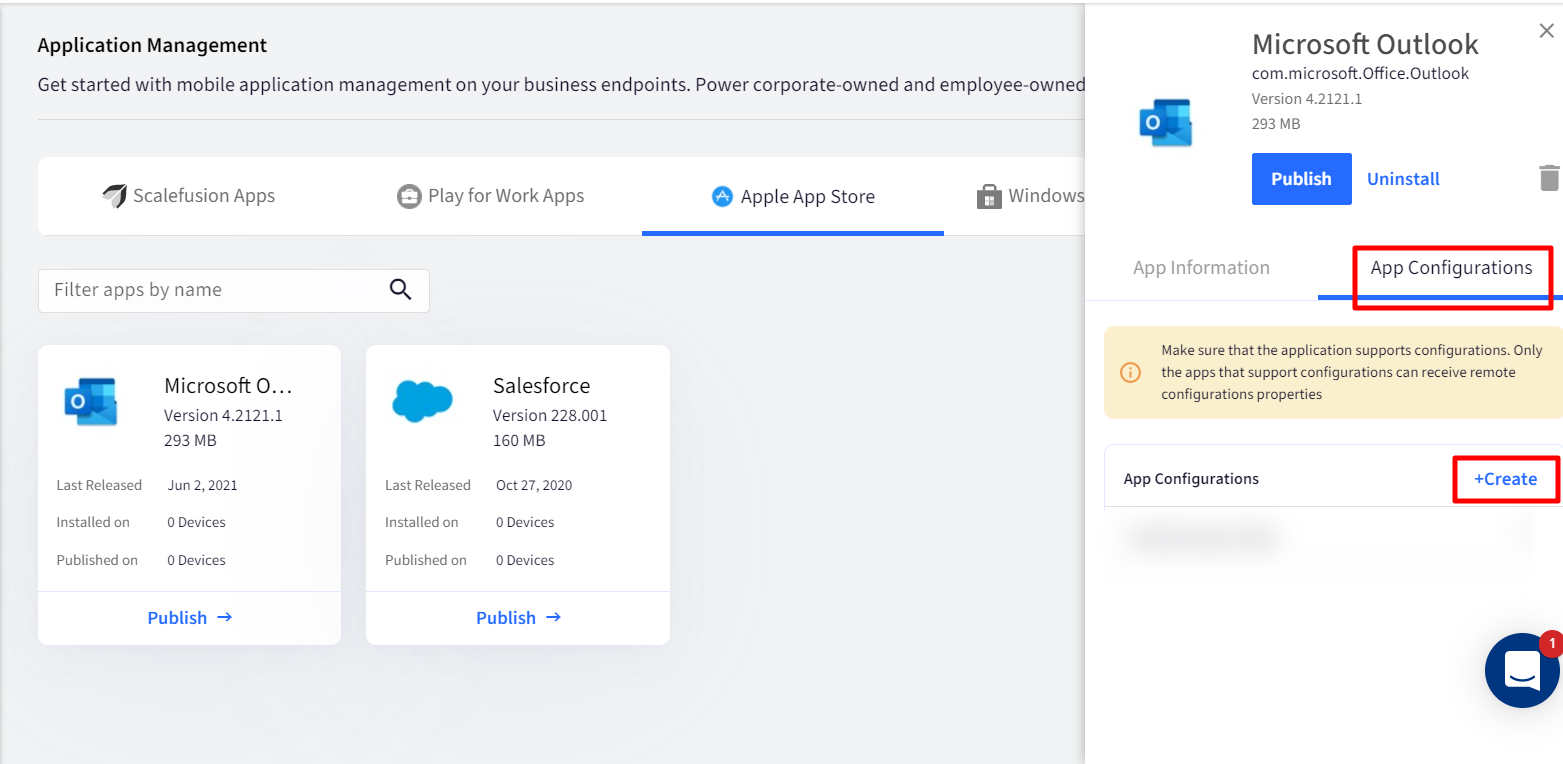The image size is (1563, 764).
Task: Click +Create to add an app configuration
Action: click(x=1505, y=479)
